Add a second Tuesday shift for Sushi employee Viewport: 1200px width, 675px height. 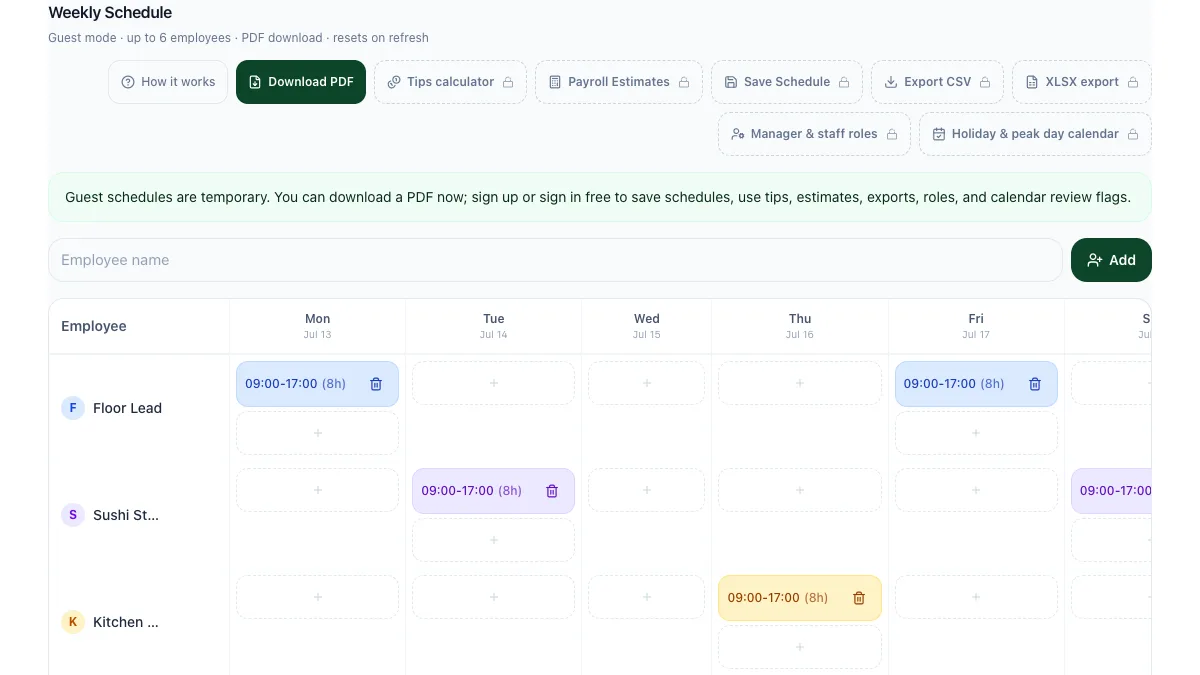coord(493,540)
